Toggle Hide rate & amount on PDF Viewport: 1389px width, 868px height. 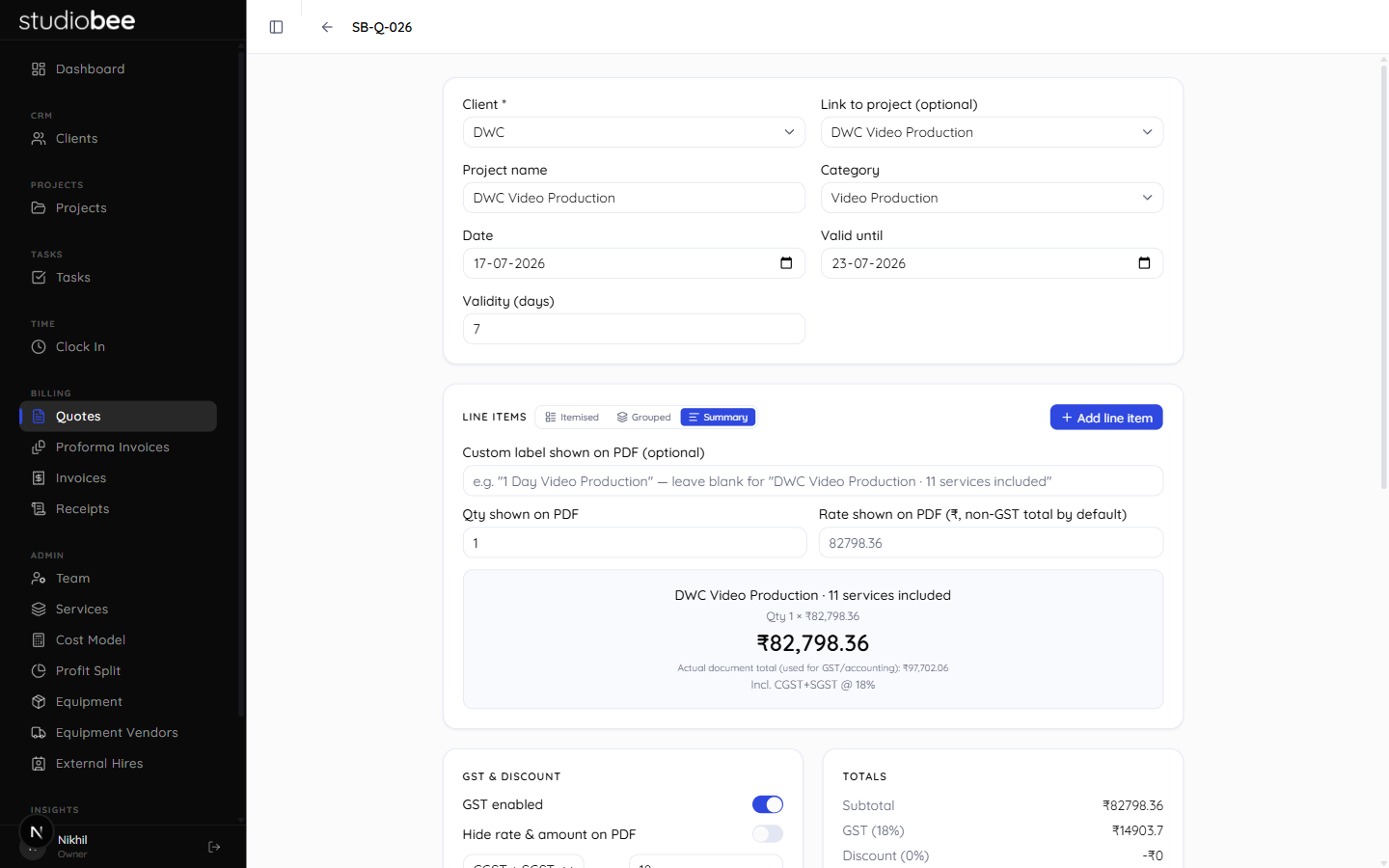click(768, 834)
